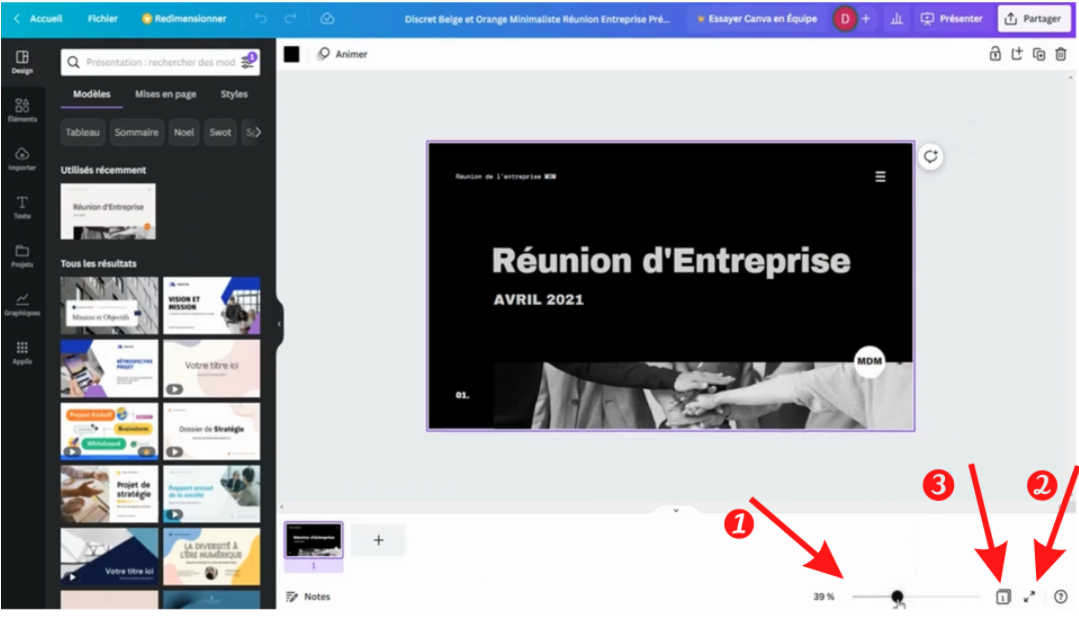Collapse the side panel with arrow handle
Viewport: 1079px width, 626px height.
coord(279,324)
